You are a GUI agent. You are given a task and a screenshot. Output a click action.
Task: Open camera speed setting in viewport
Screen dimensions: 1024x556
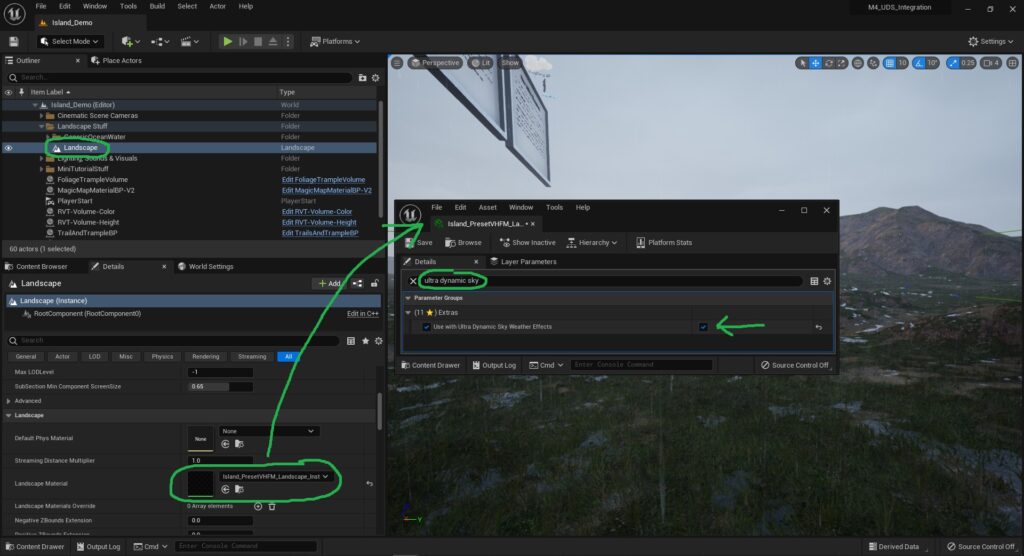[x=991, y=63]
